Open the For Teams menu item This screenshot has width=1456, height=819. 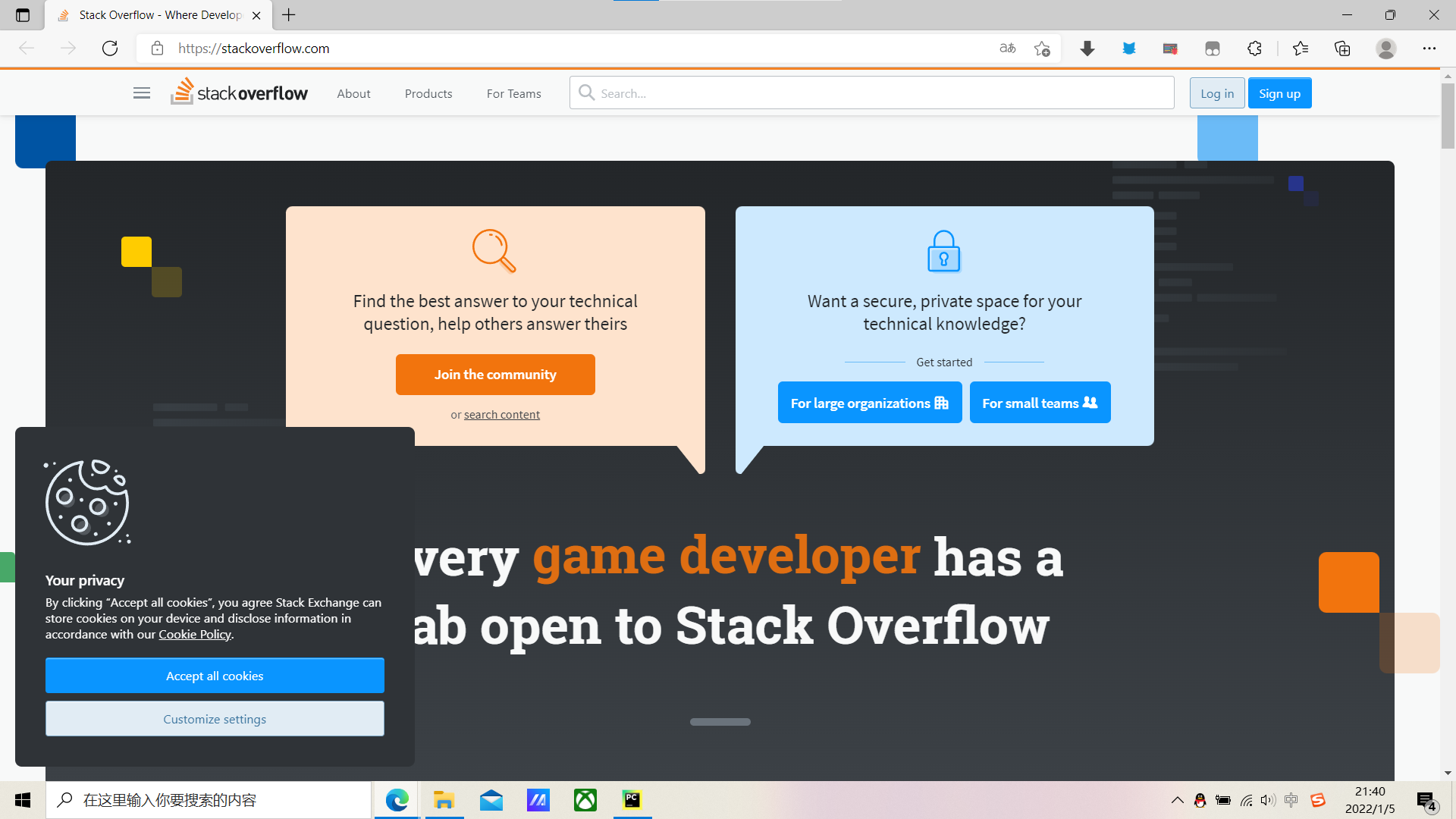pyautogui.click(x=514, y=93)
